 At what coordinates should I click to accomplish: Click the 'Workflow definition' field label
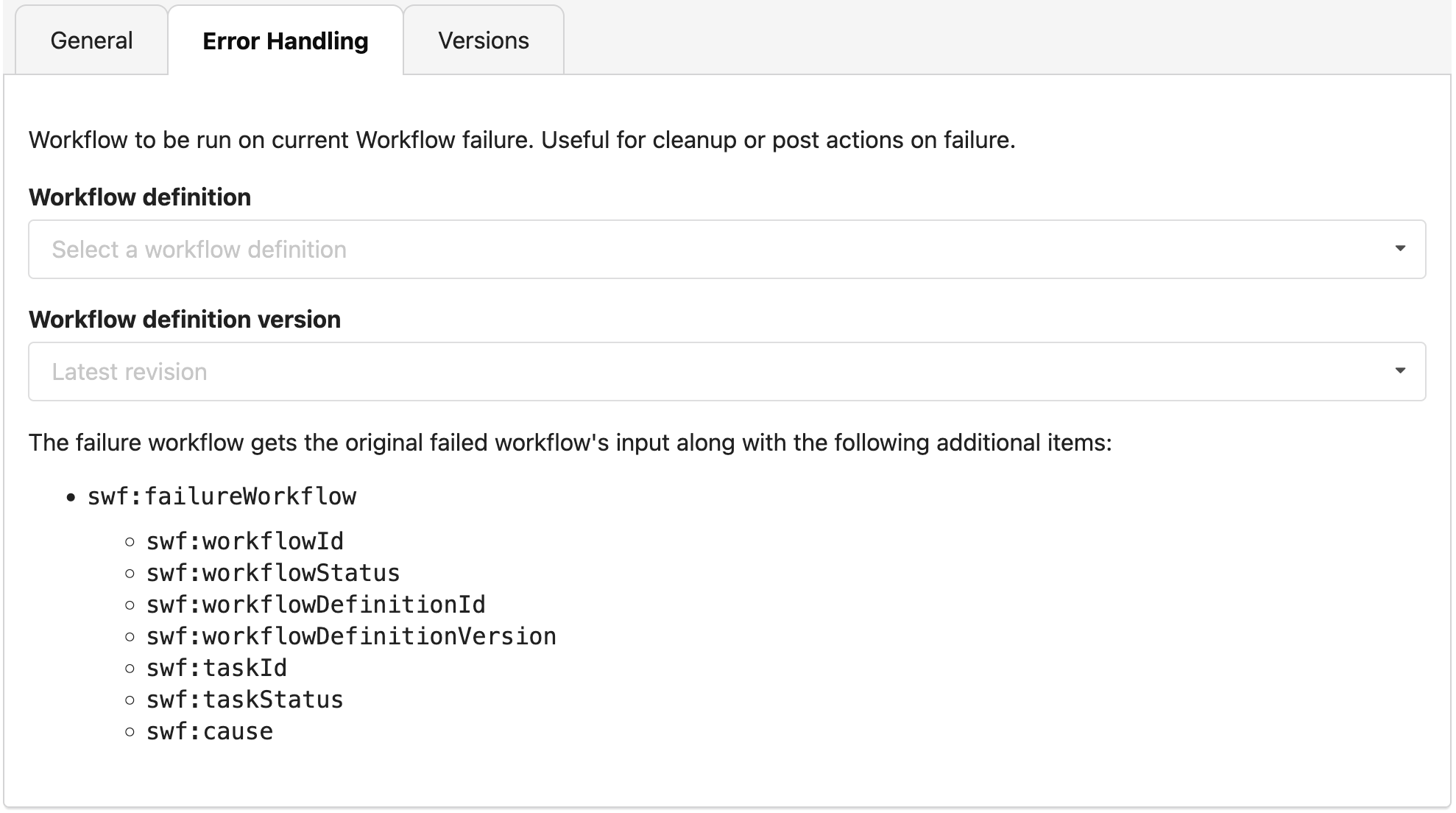coord(140,197)
